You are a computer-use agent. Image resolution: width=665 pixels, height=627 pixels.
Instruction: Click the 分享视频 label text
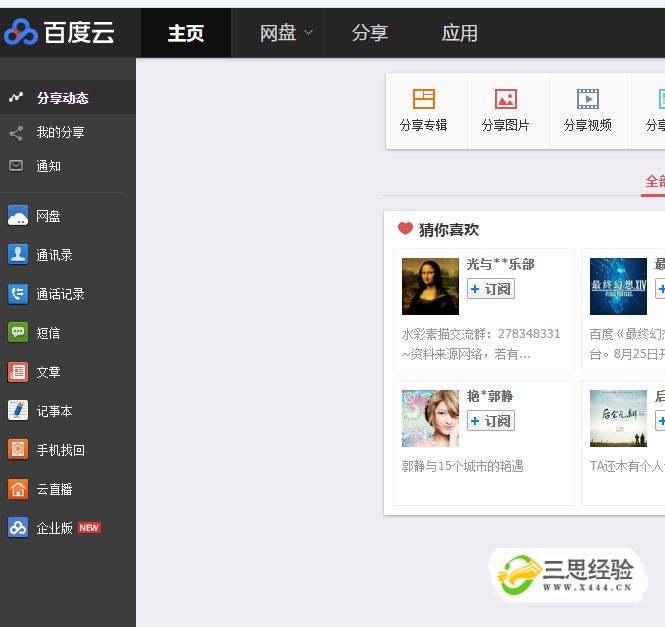click(x=588, y=125)
